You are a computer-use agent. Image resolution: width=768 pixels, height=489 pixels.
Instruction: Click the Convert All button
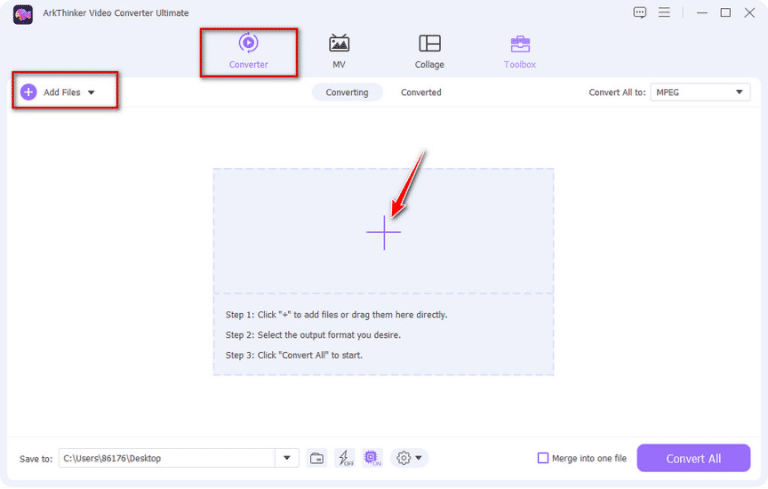point(694,458)
